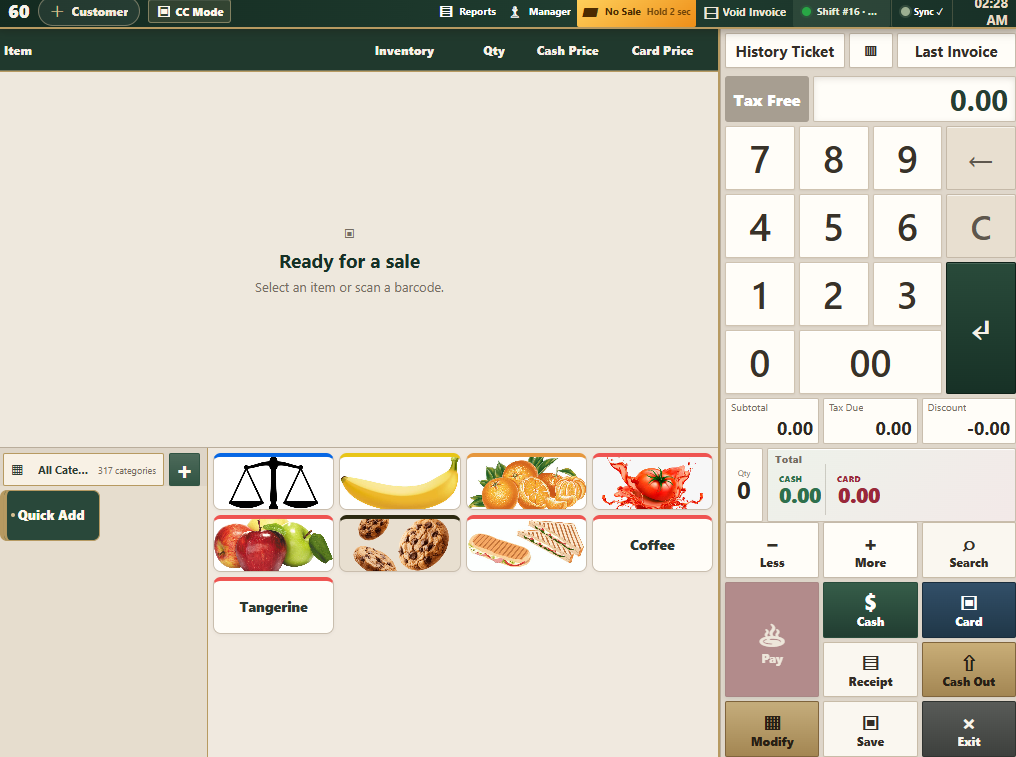1016x757 pixels.
Task: Add the banana item tile
Action: pos(400,482)
